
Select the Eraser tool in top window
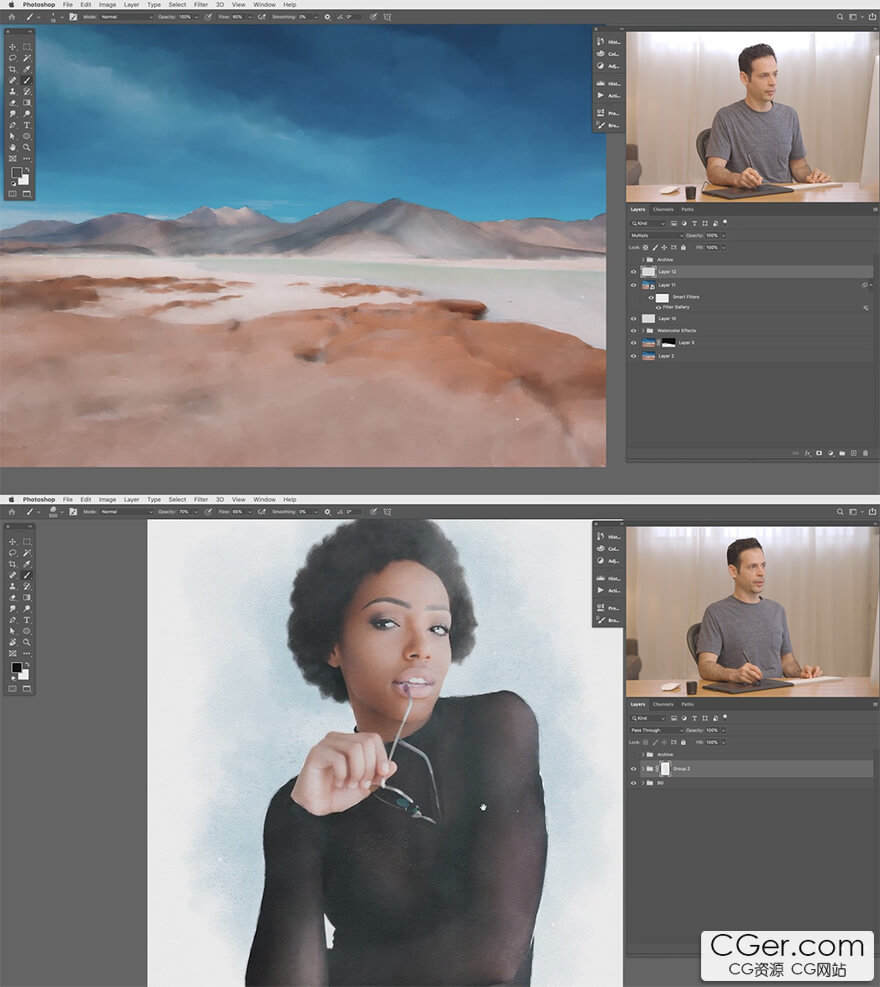13,103
